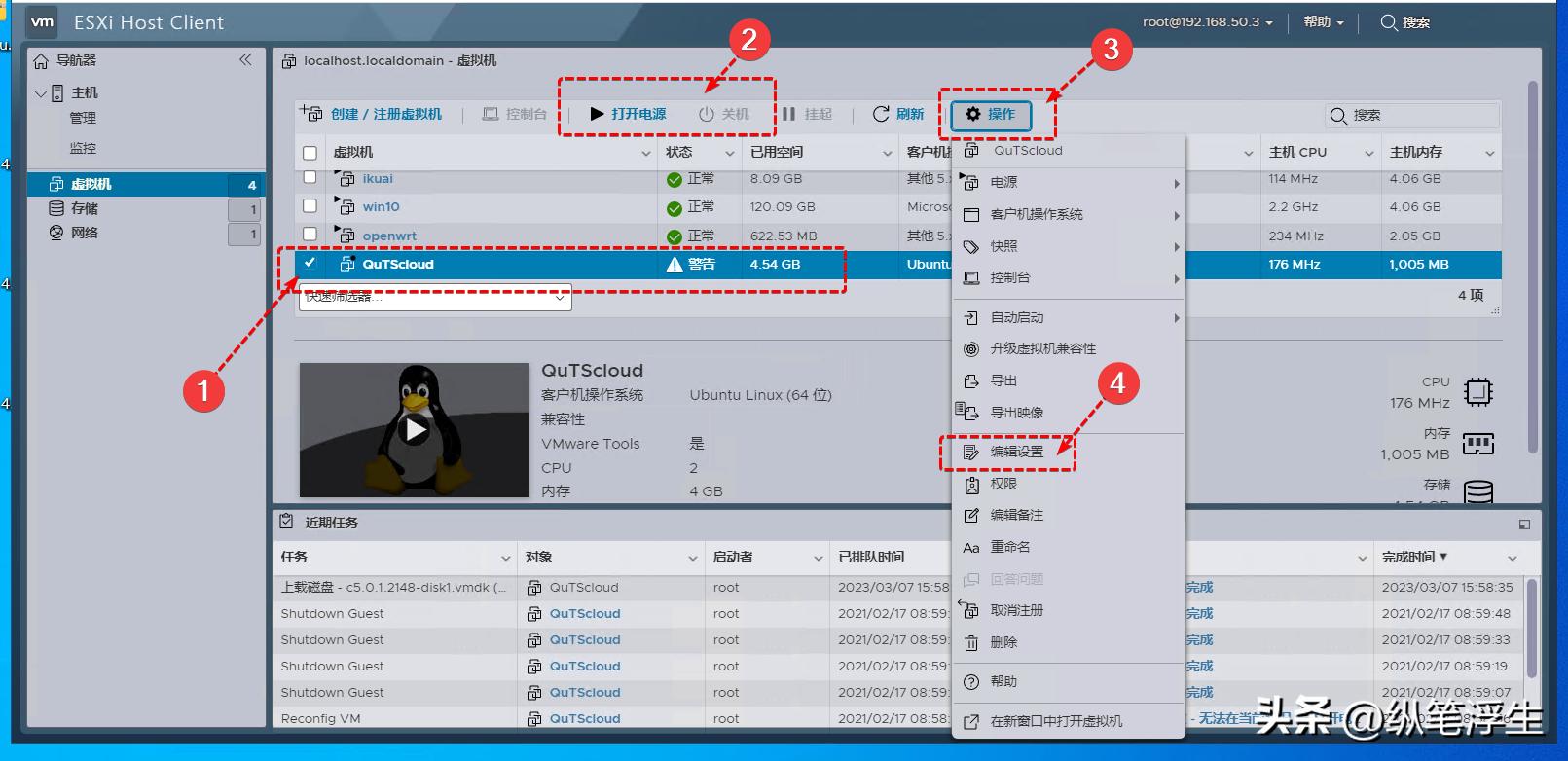Open the win10 virtual machine link

(x=382, y=207)
